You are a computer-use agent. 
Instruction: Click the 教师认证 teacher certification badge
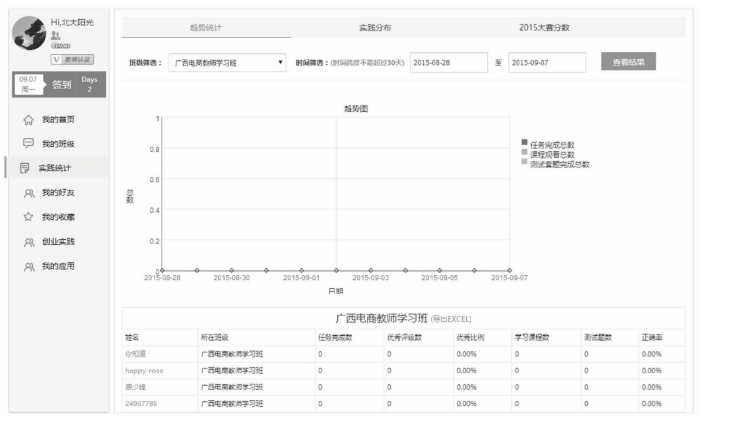[72, 60]
